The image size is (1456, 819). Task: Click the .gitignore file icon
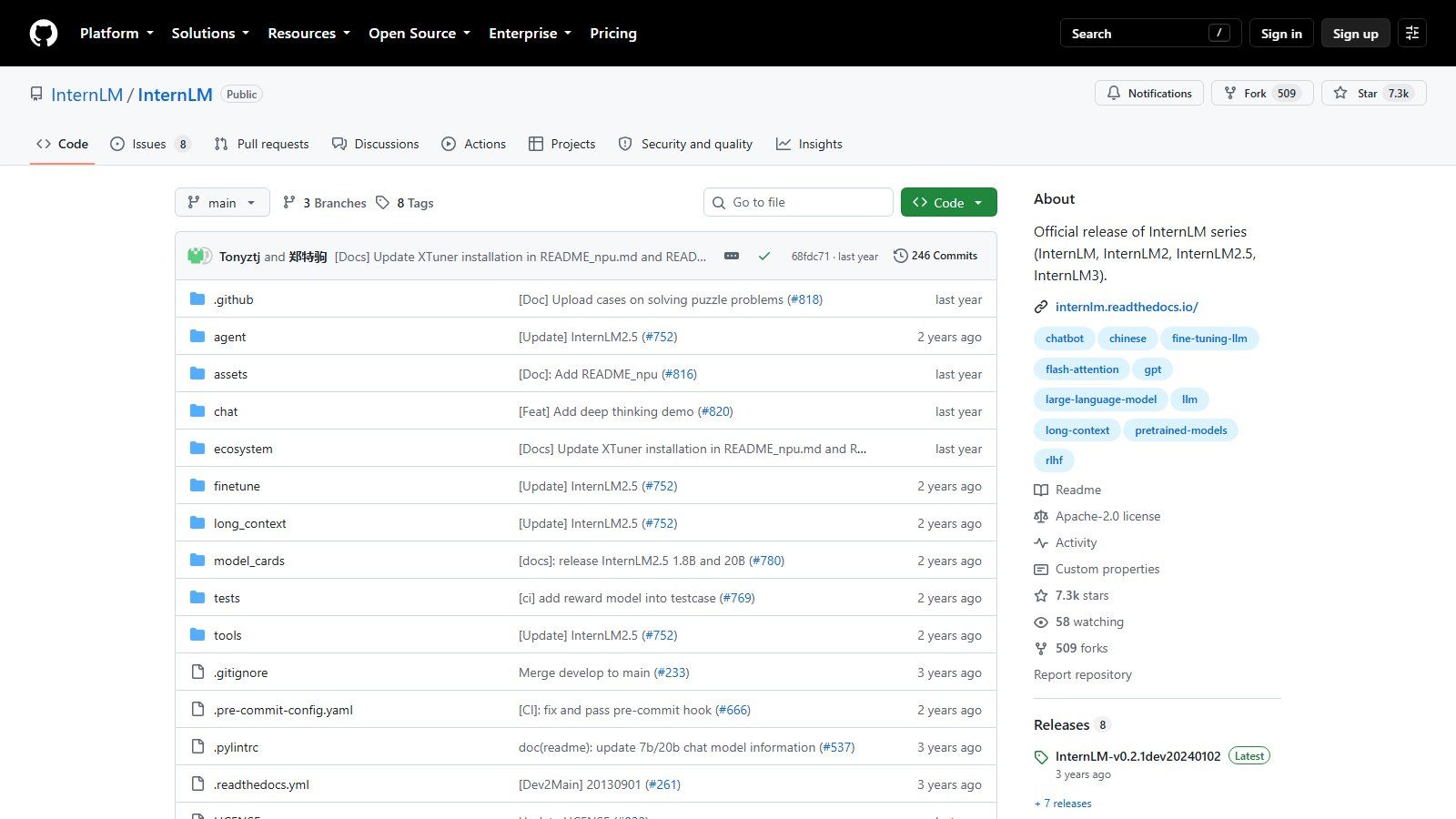point(197,672)
